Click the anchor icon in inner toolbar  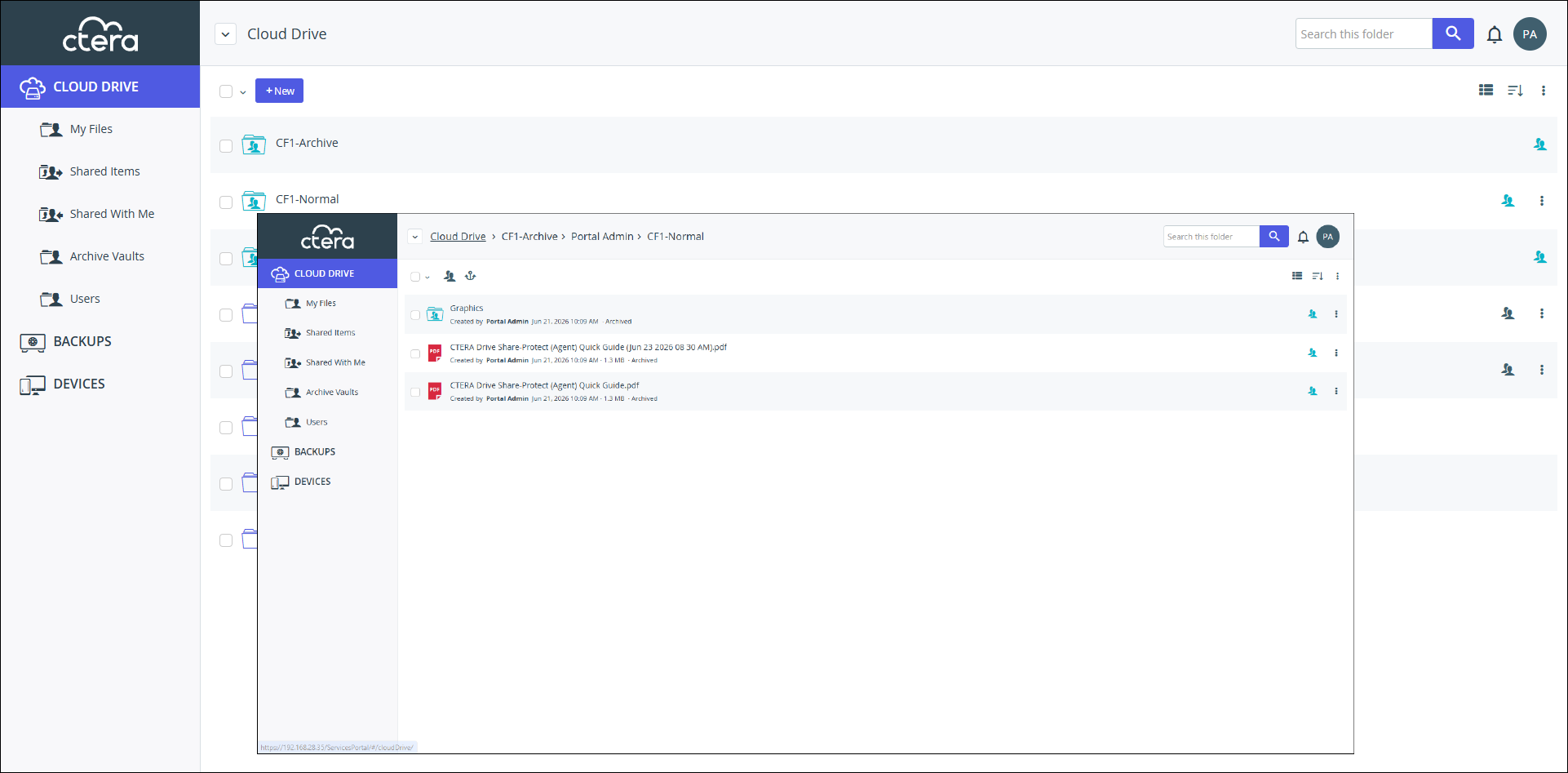(470, 276)
